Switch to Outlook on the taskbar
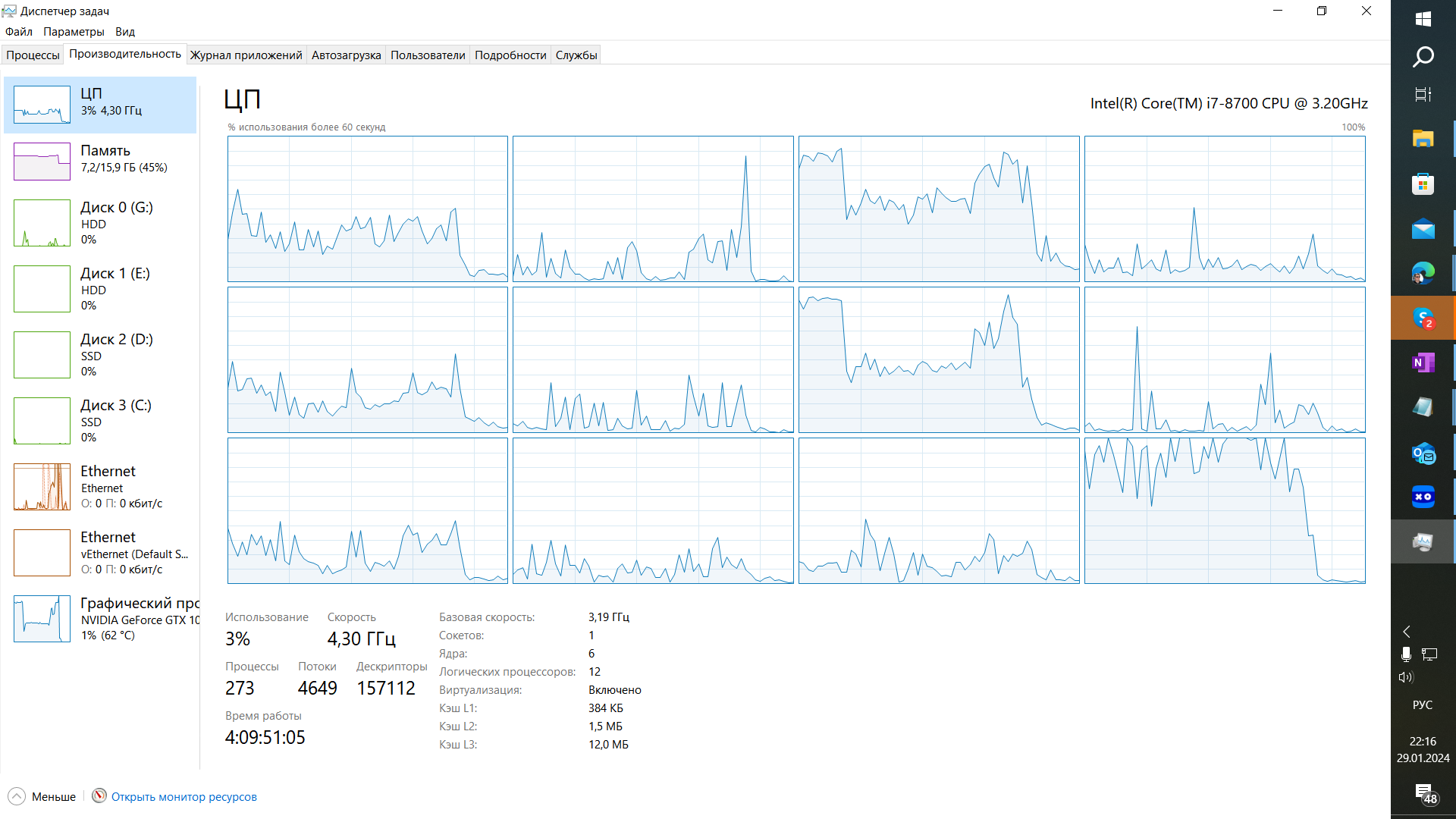1456x819 pixels. click(x=1423, y=453)
